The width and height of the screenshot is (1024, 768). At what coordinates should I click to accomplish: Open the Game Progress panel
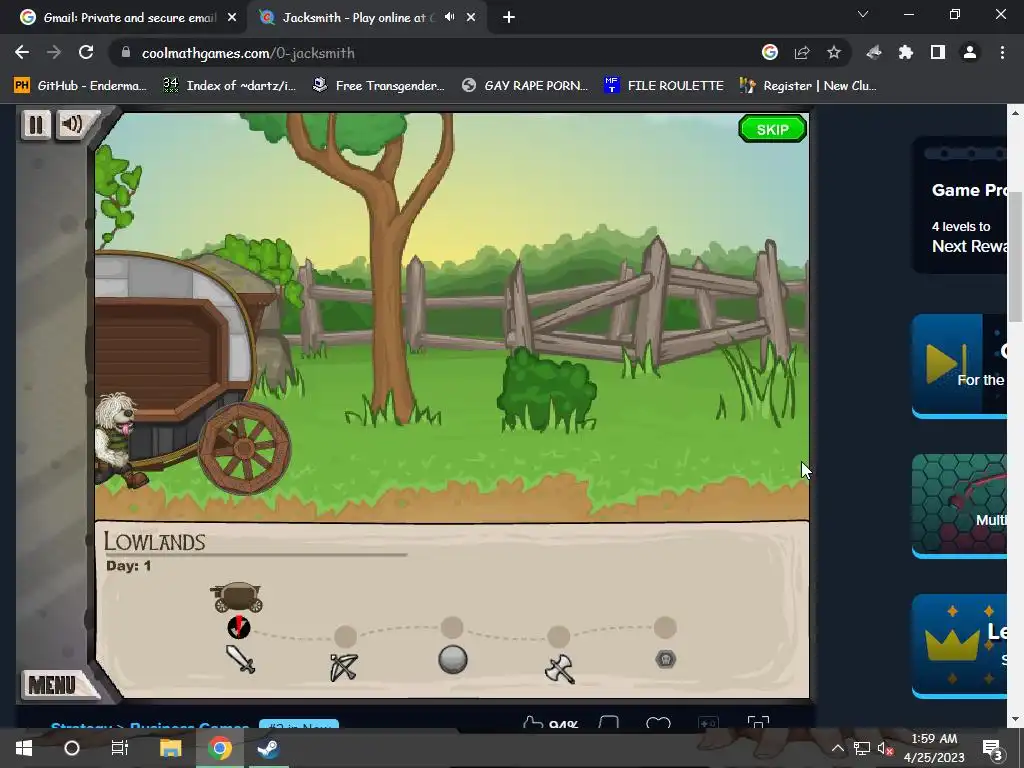tap(959, 205)
